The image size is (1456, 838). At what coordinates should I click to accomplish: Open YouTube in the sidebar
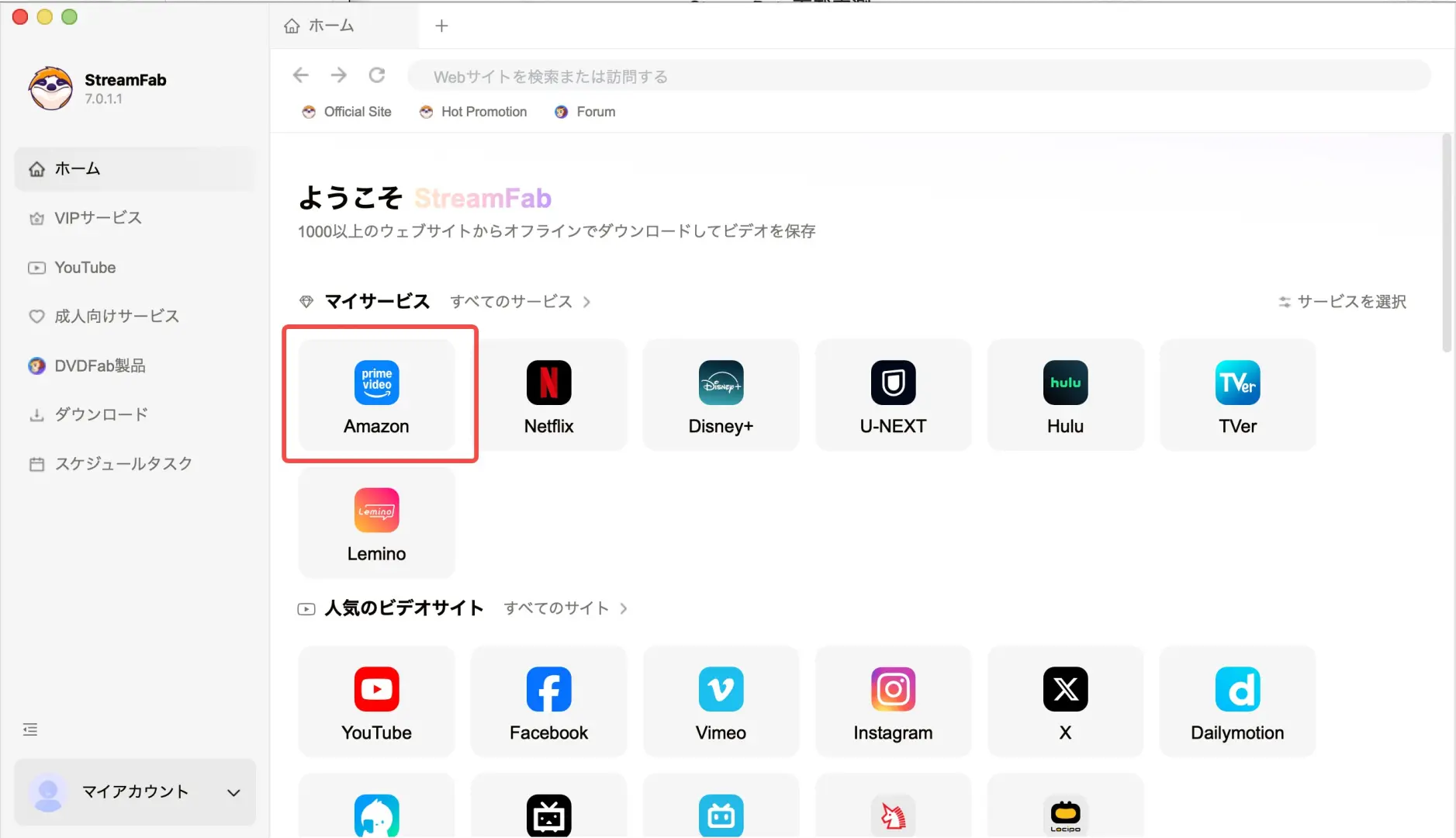134,268
